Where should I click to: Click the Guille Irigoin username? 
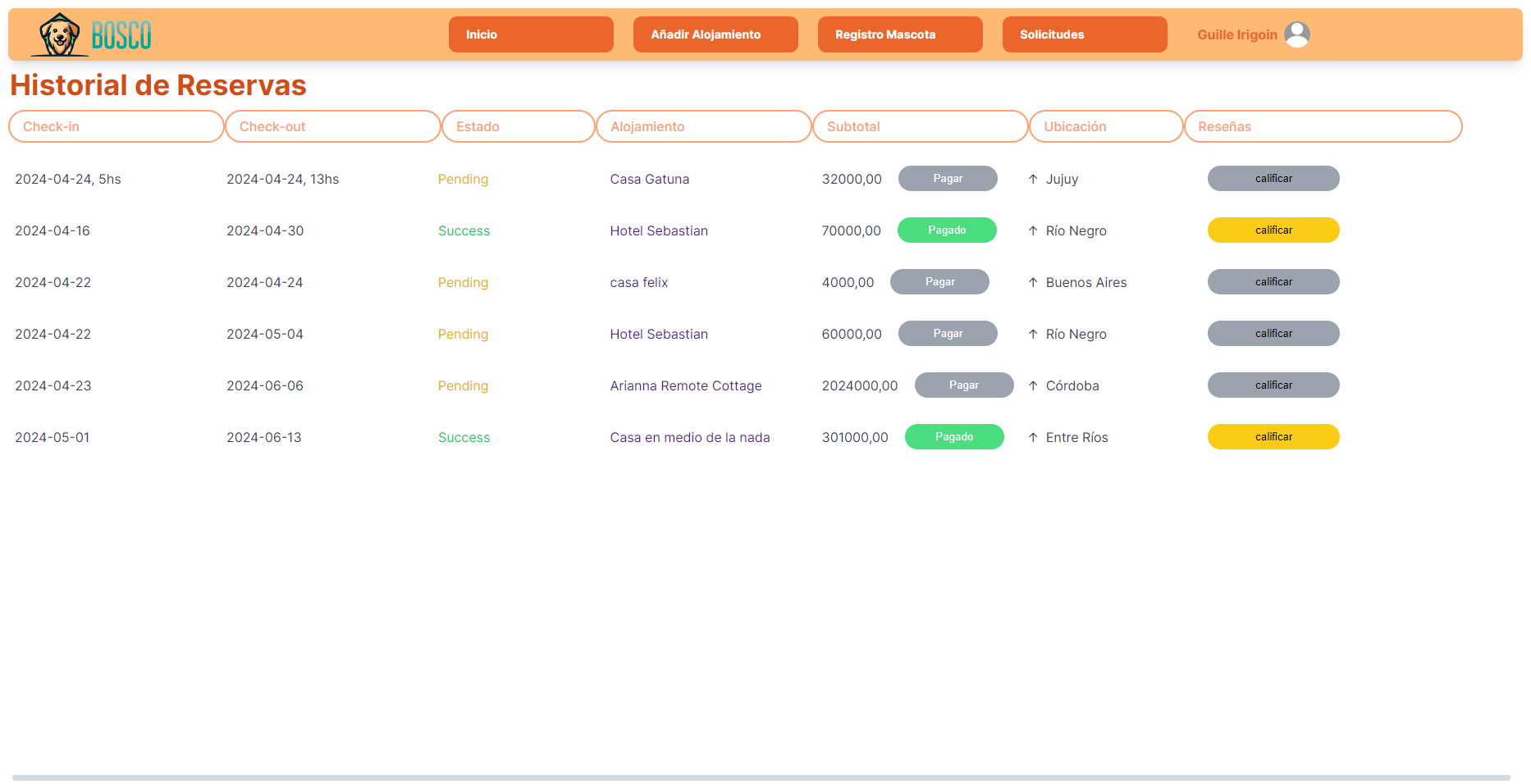(1236, 34)
